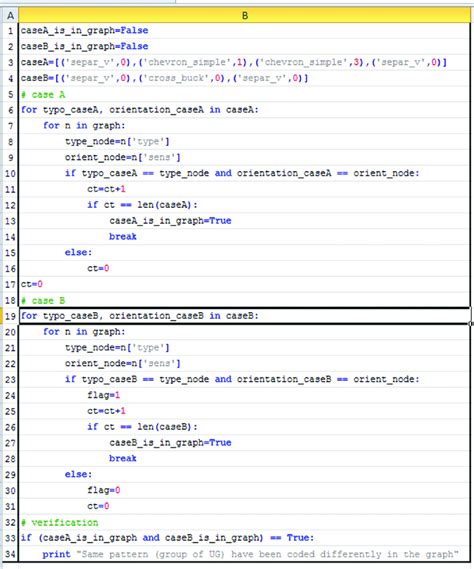Click 'for n in graph:' cell in row 7
474x569 pixels.
[245, 126]
